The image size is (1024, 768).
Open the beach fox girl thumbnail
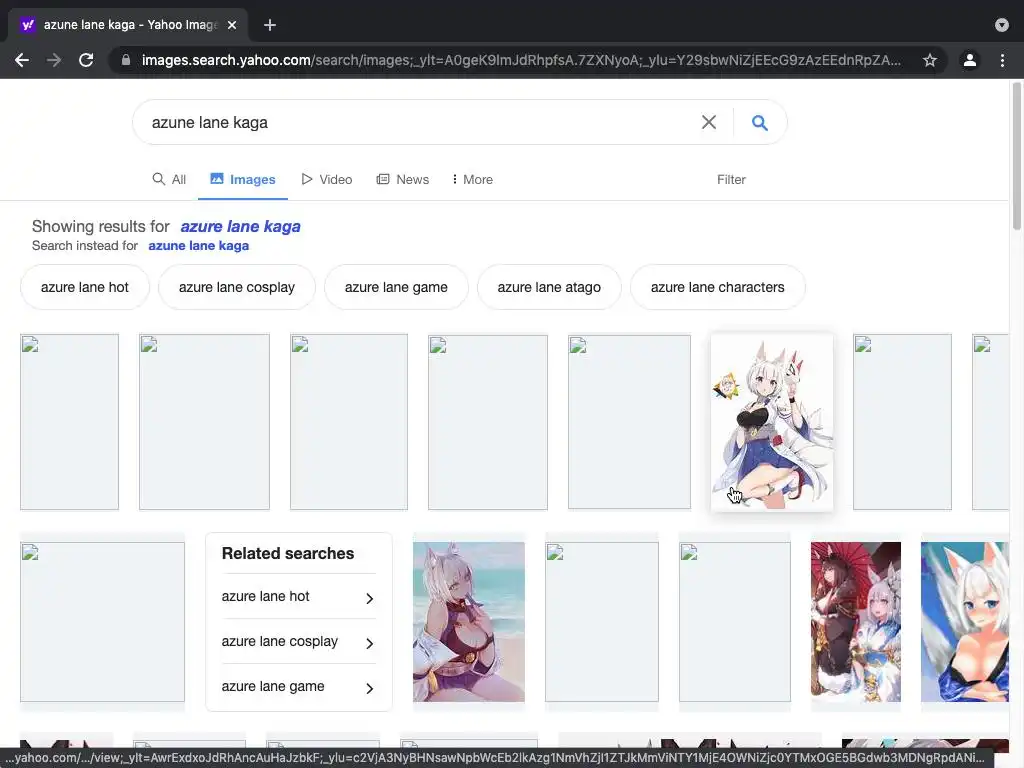point(469,622)
